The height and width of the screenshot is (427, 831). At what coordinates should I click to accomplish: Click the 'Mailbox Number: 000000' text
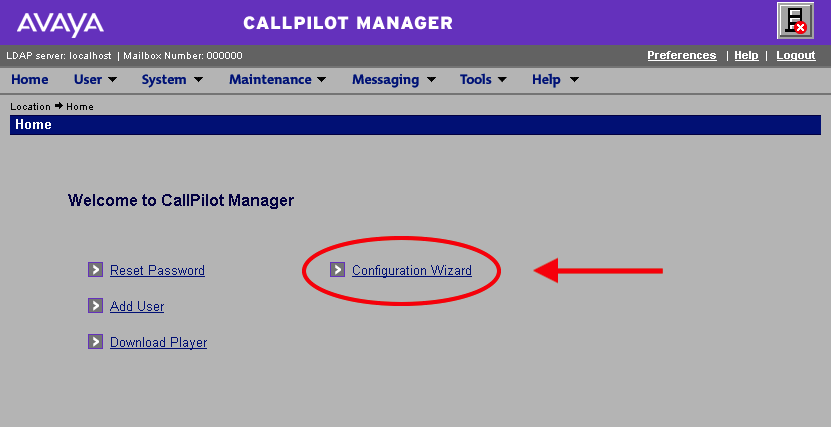pyautogui.click(x=183, y=56)
